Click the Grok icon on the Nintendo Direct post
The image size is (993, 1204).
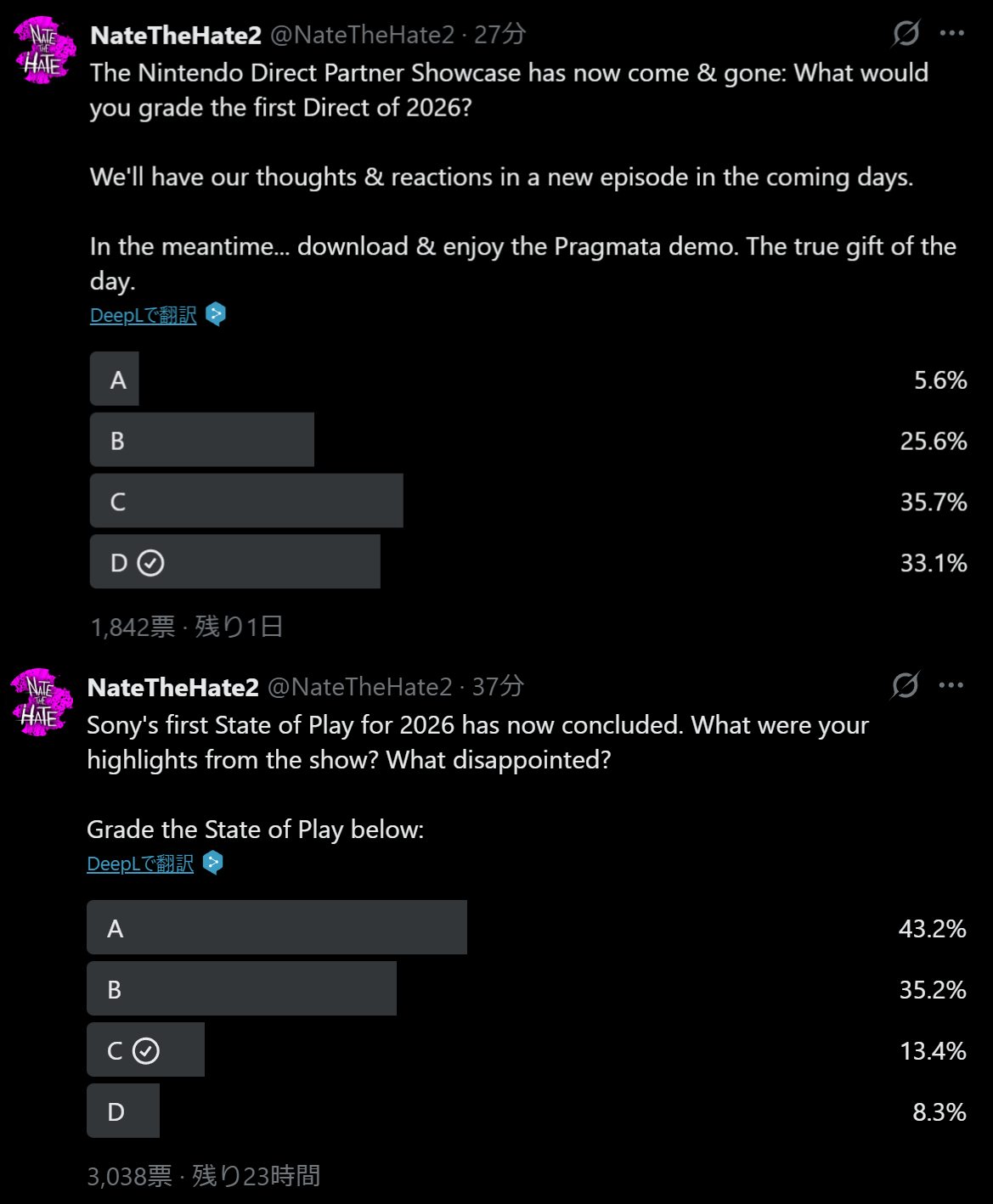(x=906, y=34)
